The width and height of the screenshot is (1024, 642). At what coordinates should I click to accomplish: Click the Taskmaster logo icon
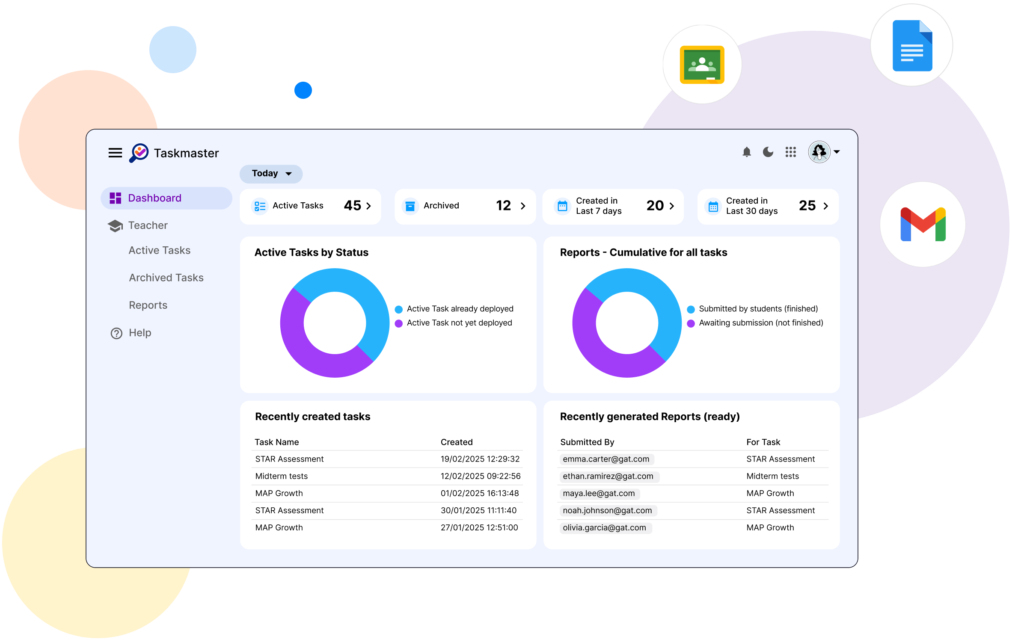(139, 153)
